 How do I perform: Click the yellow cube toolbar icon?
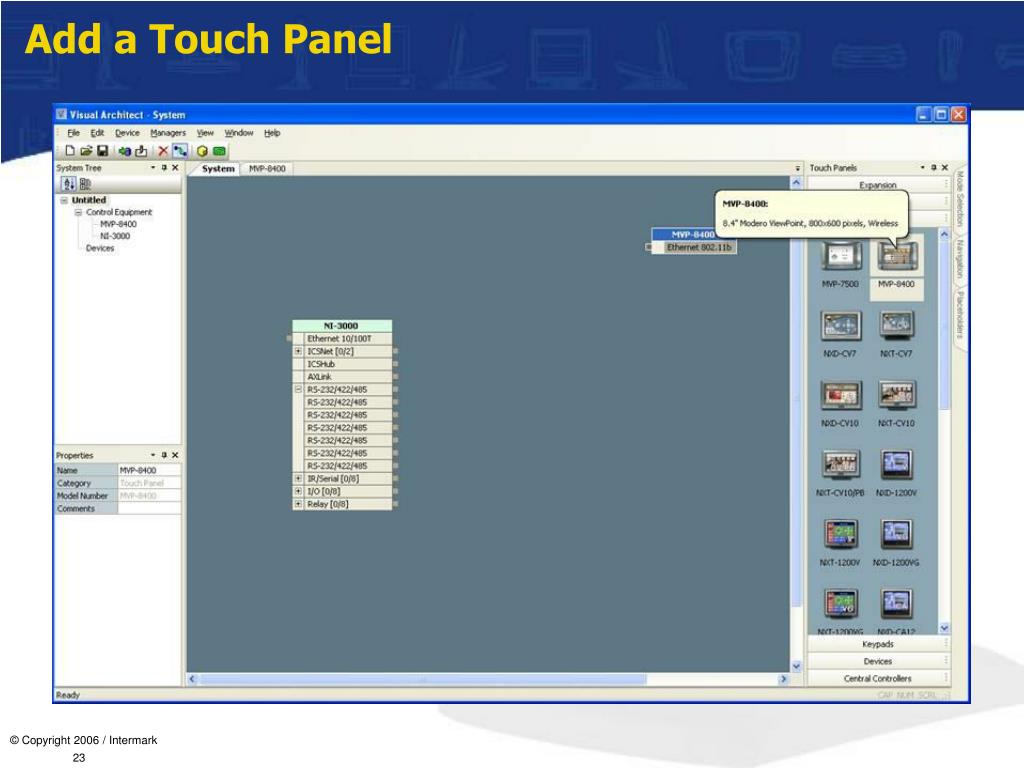[x=202, y=151]
